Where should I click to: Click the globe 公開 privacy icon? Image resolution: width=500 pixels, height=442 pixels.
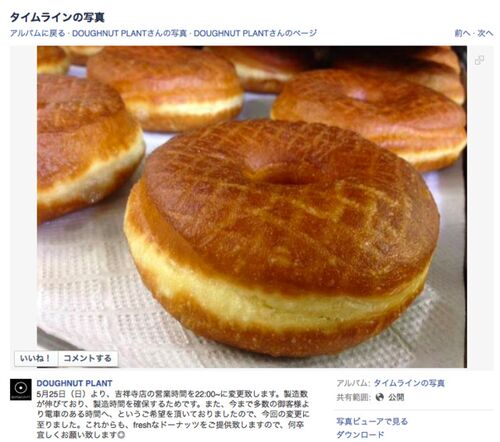(379, 397)
